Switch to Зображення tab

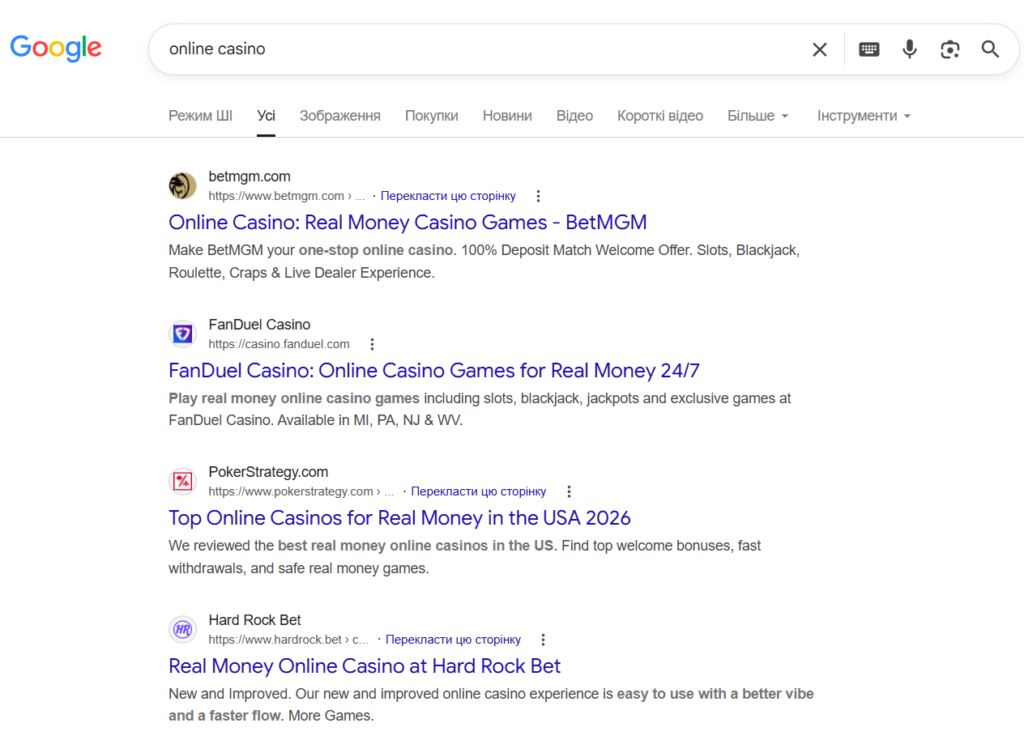(x=340, y=116)
